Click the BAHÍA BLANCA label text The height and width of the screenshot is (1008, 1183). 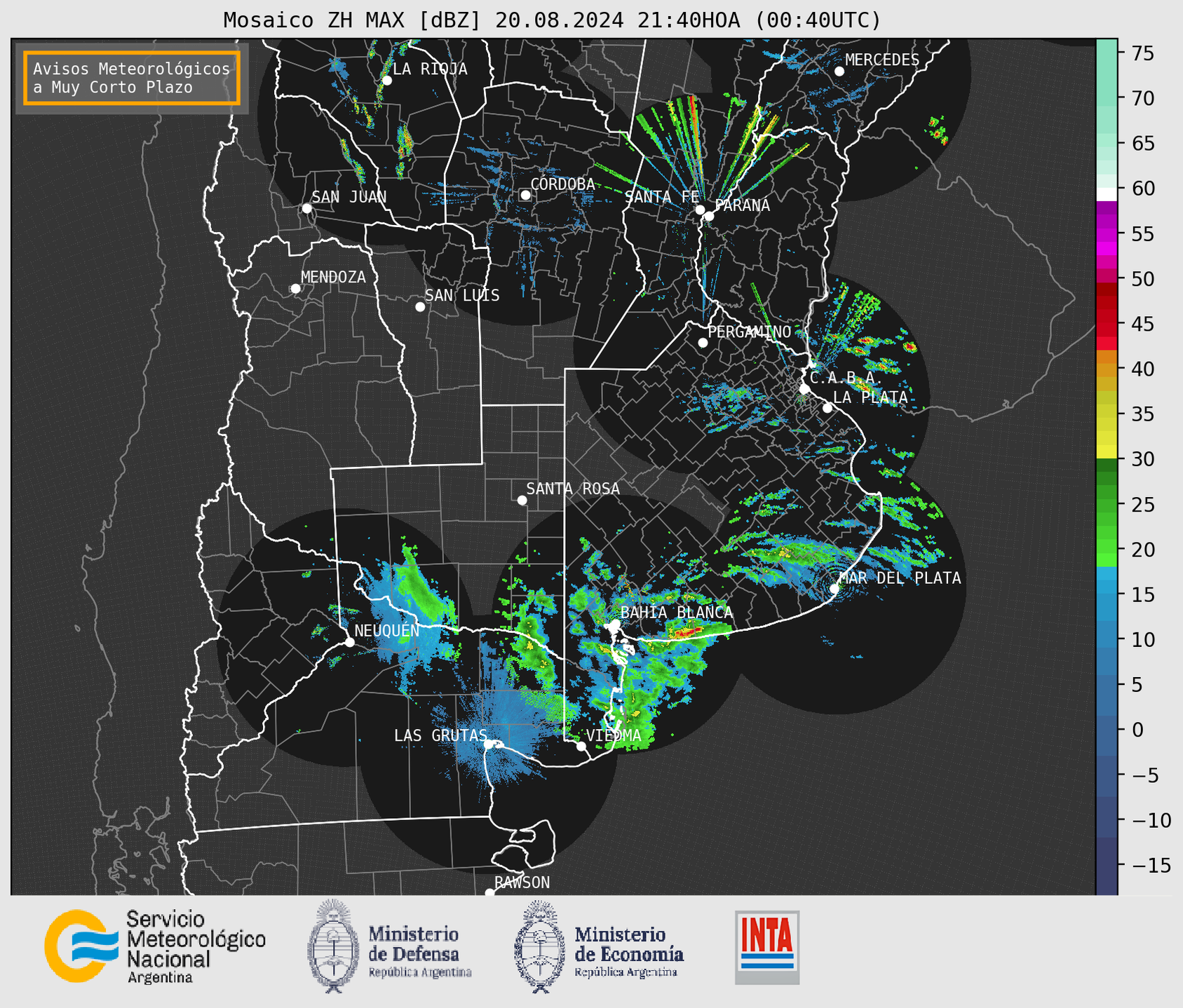[677, 613]
